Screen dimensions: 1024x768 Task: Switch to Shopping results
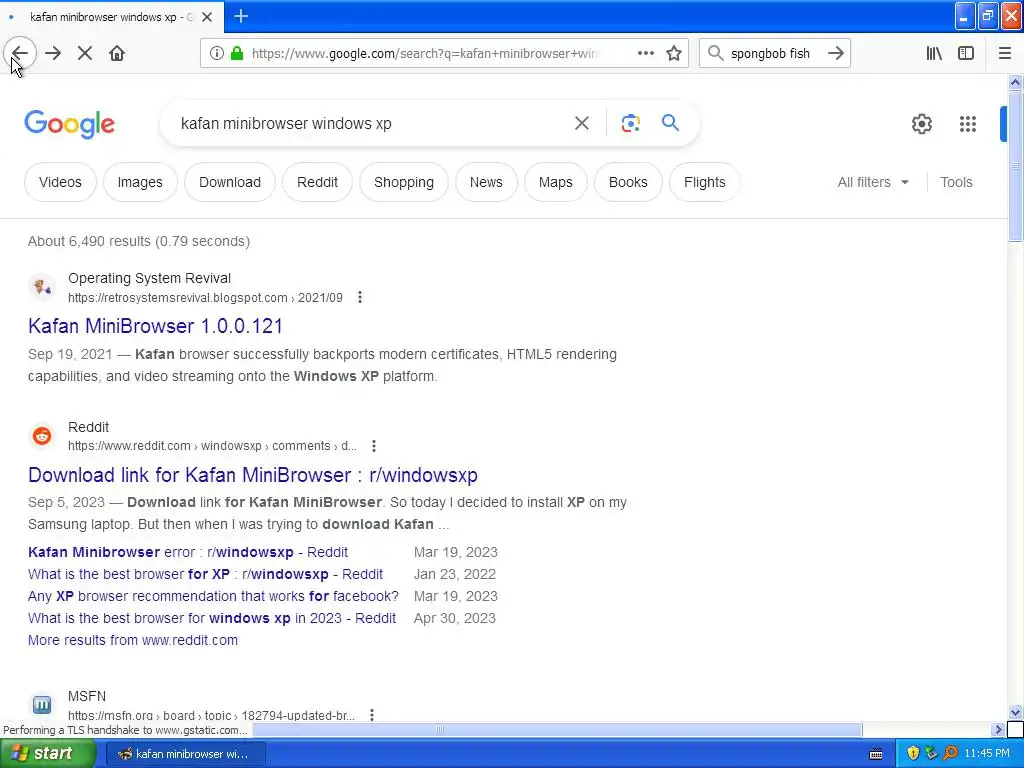click(404, 182)
